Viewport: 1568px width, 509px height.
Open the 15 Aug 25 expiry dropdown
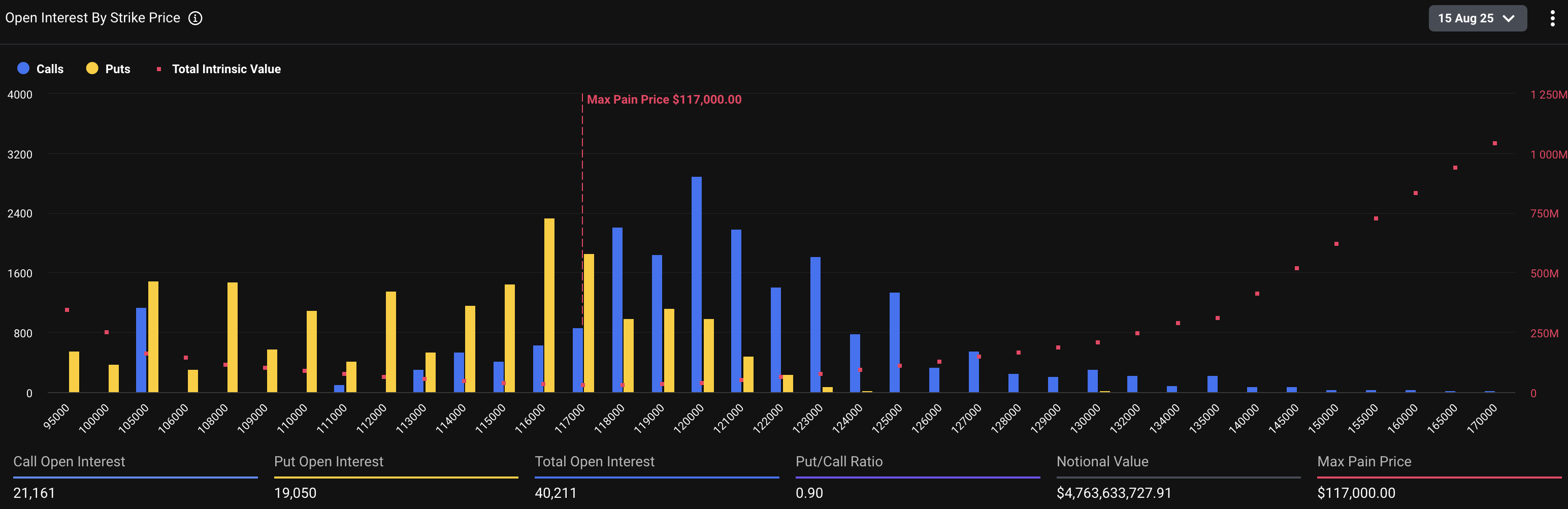pos(1476,18)
